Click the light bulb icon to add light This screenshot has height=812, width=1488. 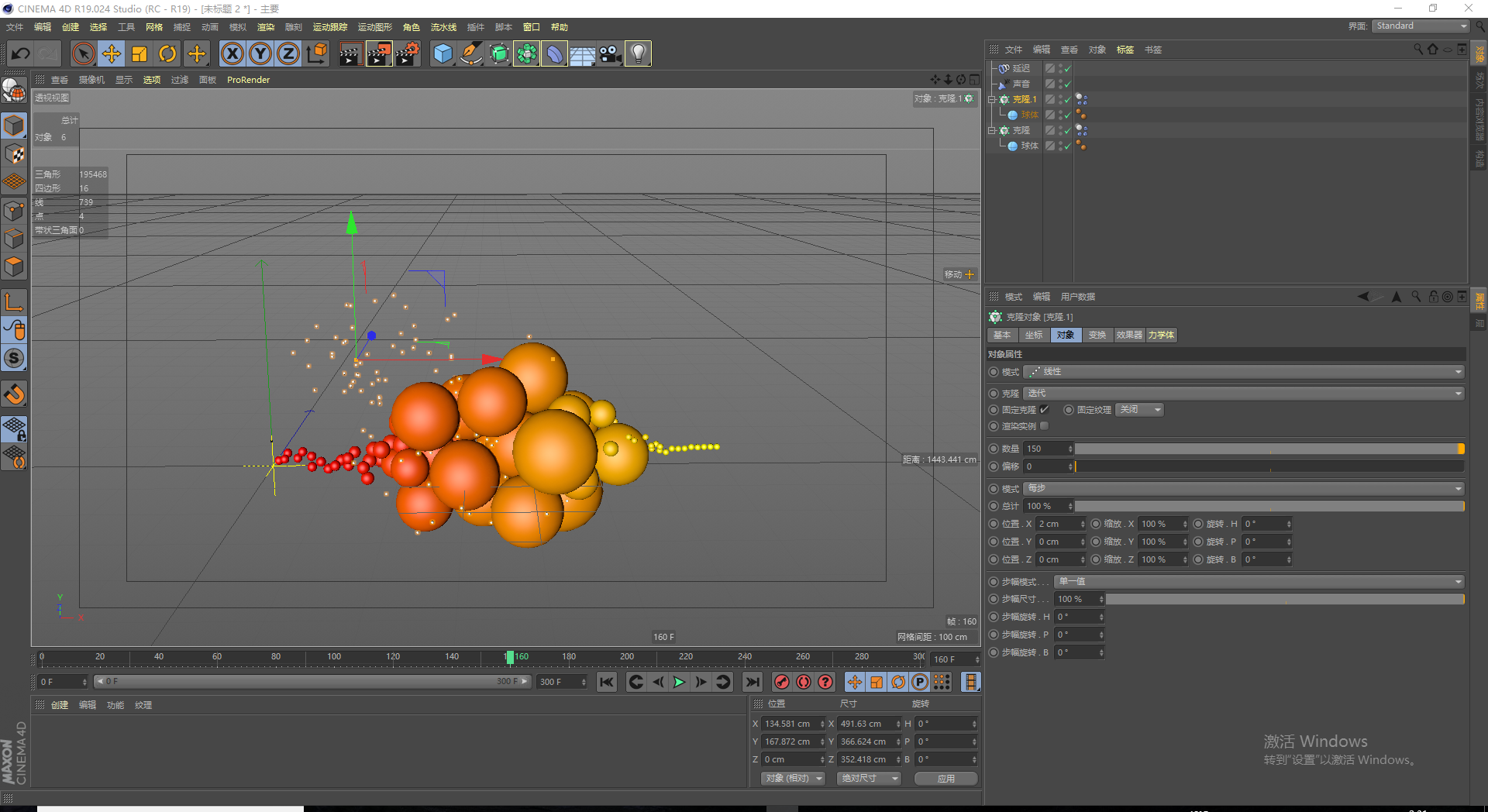click(638, 53)
